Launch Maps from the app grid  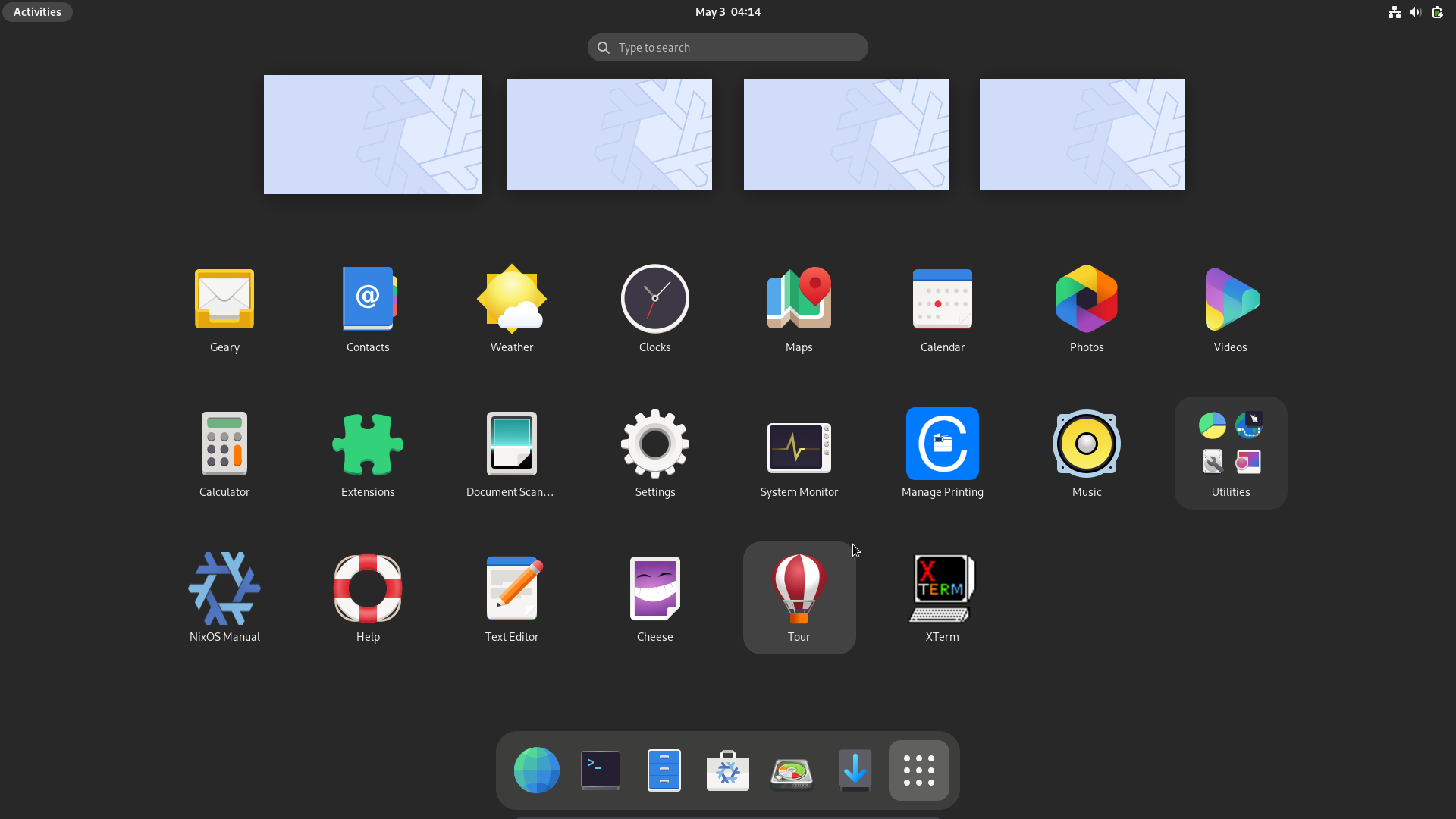pos(799,300)
